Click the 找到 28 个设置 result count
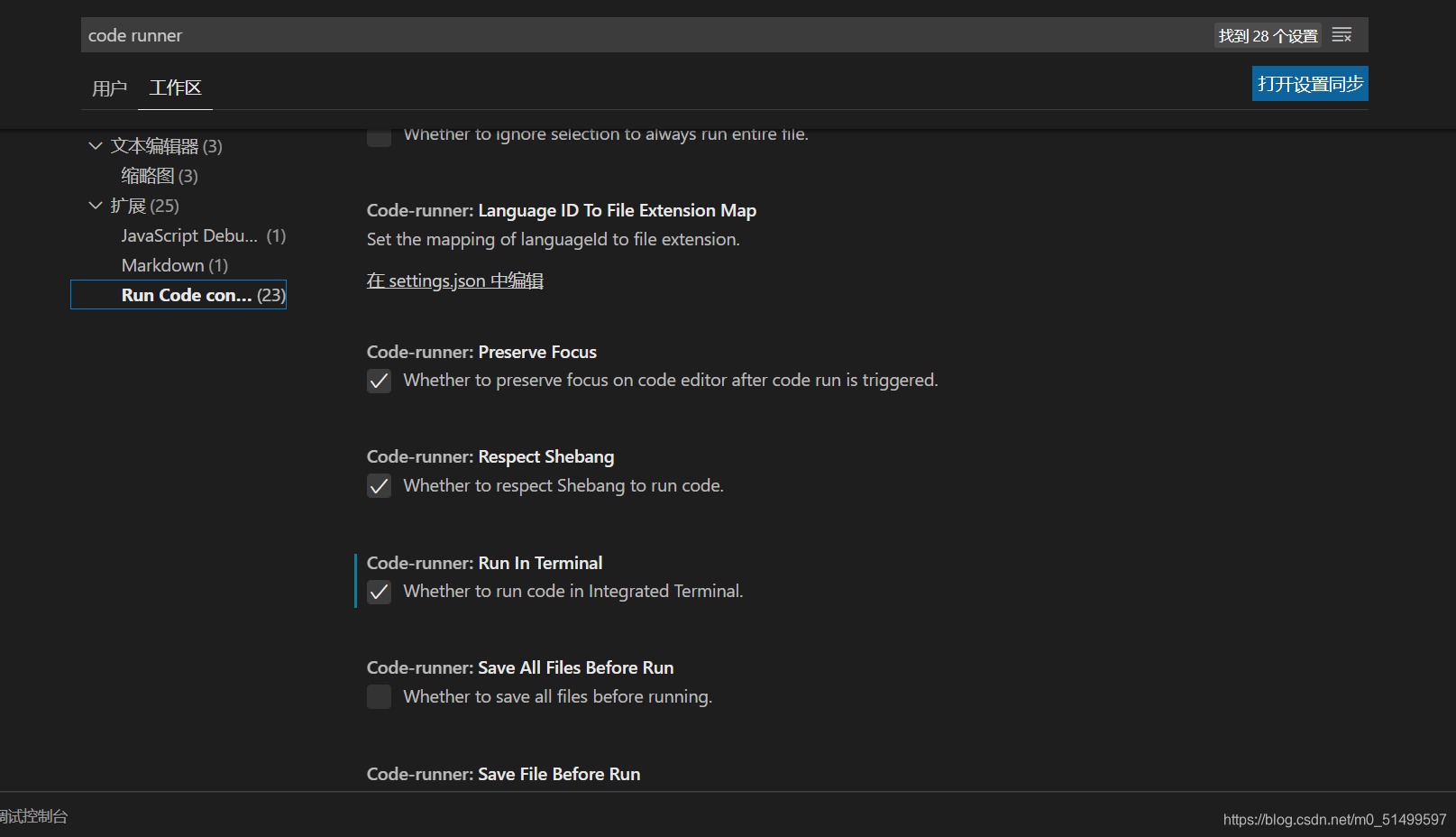Screen dimensions: 1456x837 point(1268,35)
